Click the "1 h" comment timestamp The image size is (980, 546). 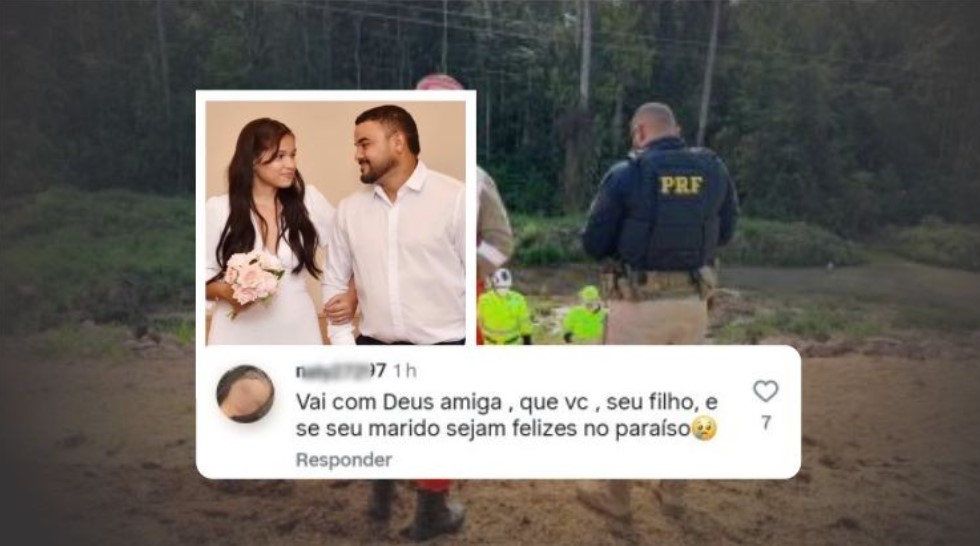pyautogui.click(x=404, y=370)
